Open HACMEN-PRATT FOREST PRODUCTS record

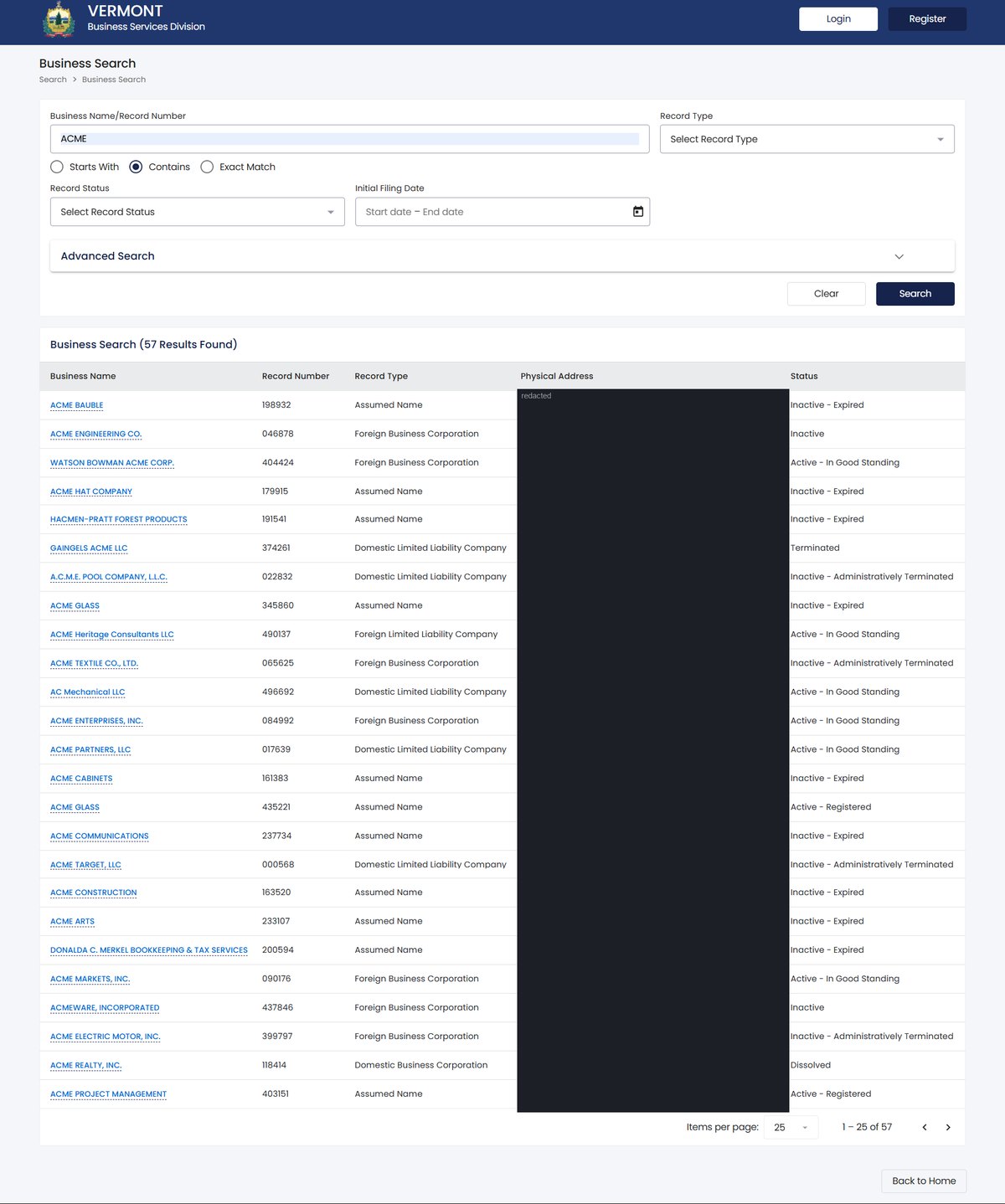tap(119, 519)
